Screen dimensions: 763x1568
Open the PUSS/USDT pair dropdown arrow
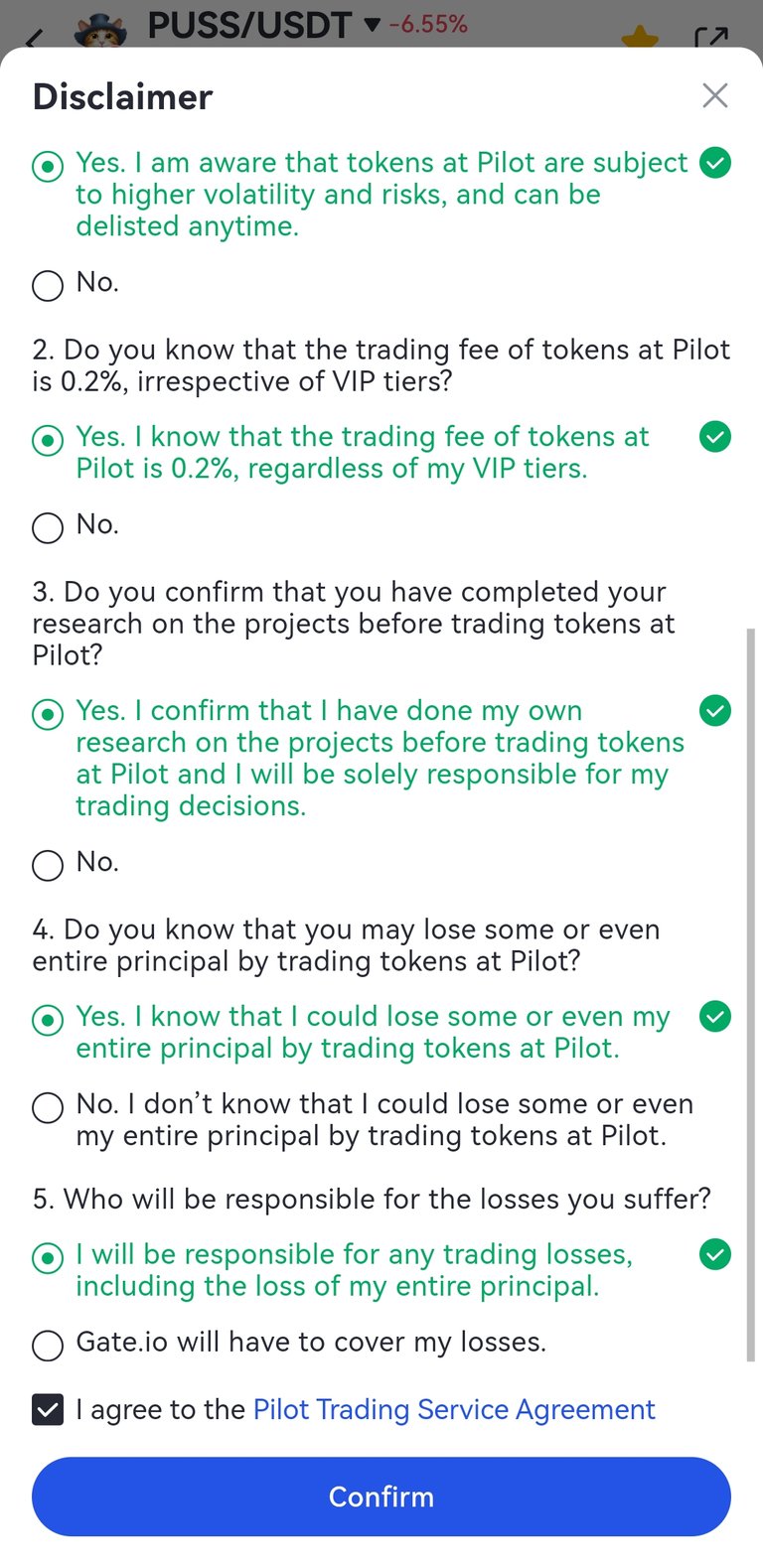coord(373,25)
